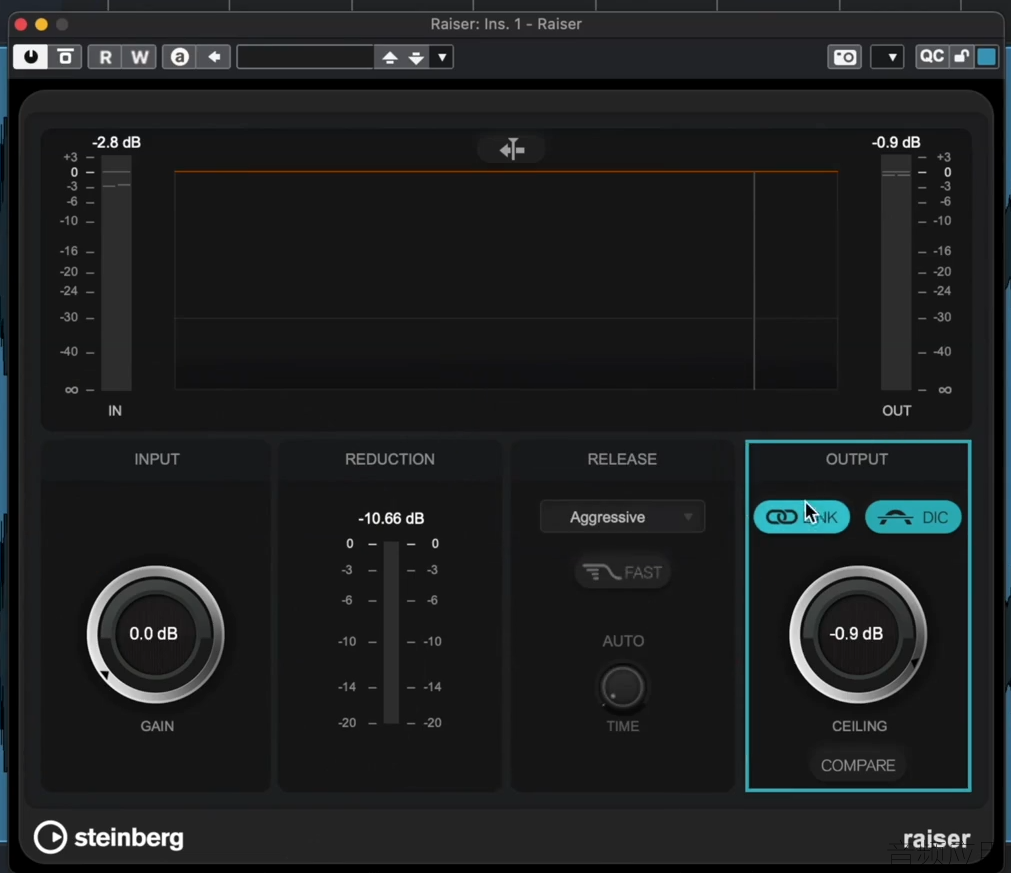Click the OUT level meter bar
The image size is (1011, 873).
coord(896,273)
